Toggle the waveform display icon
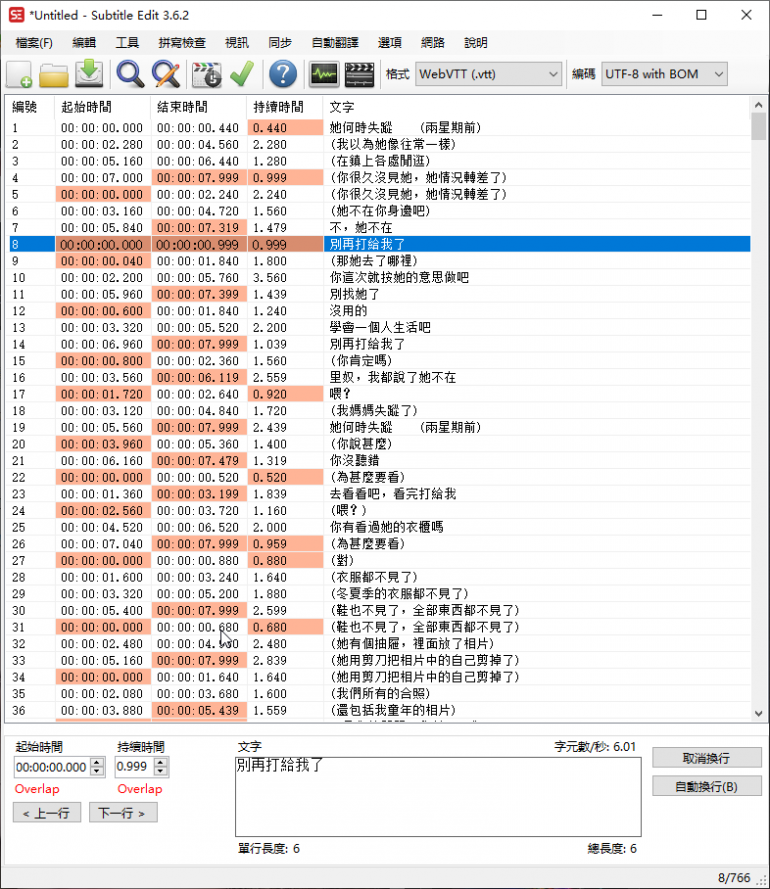Screen dimensions: 770x889 click(x=324, y=74)
